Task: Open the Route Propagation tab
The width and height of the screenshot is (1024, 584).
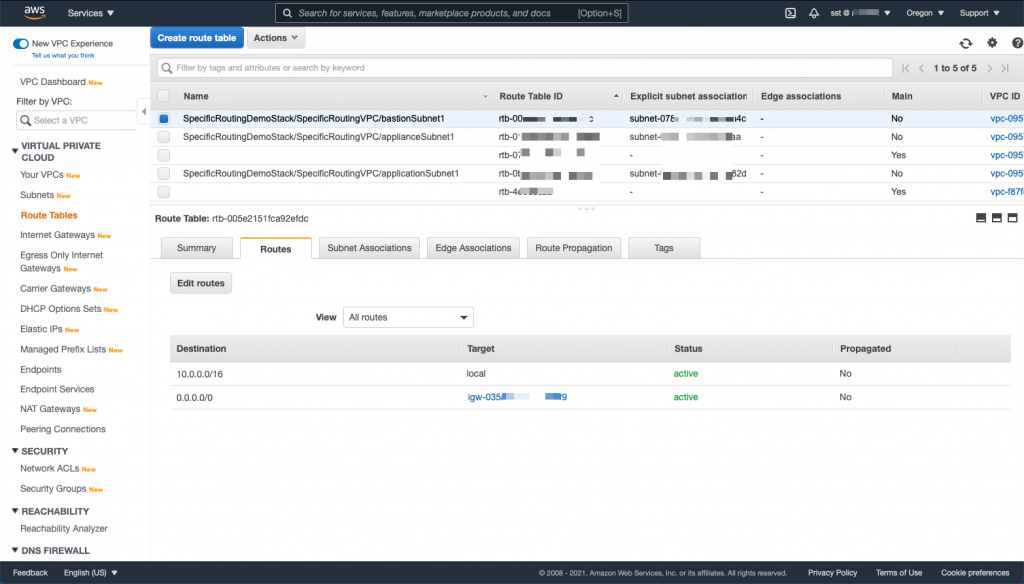Action: pyautogui.click(x=573, y=247)
